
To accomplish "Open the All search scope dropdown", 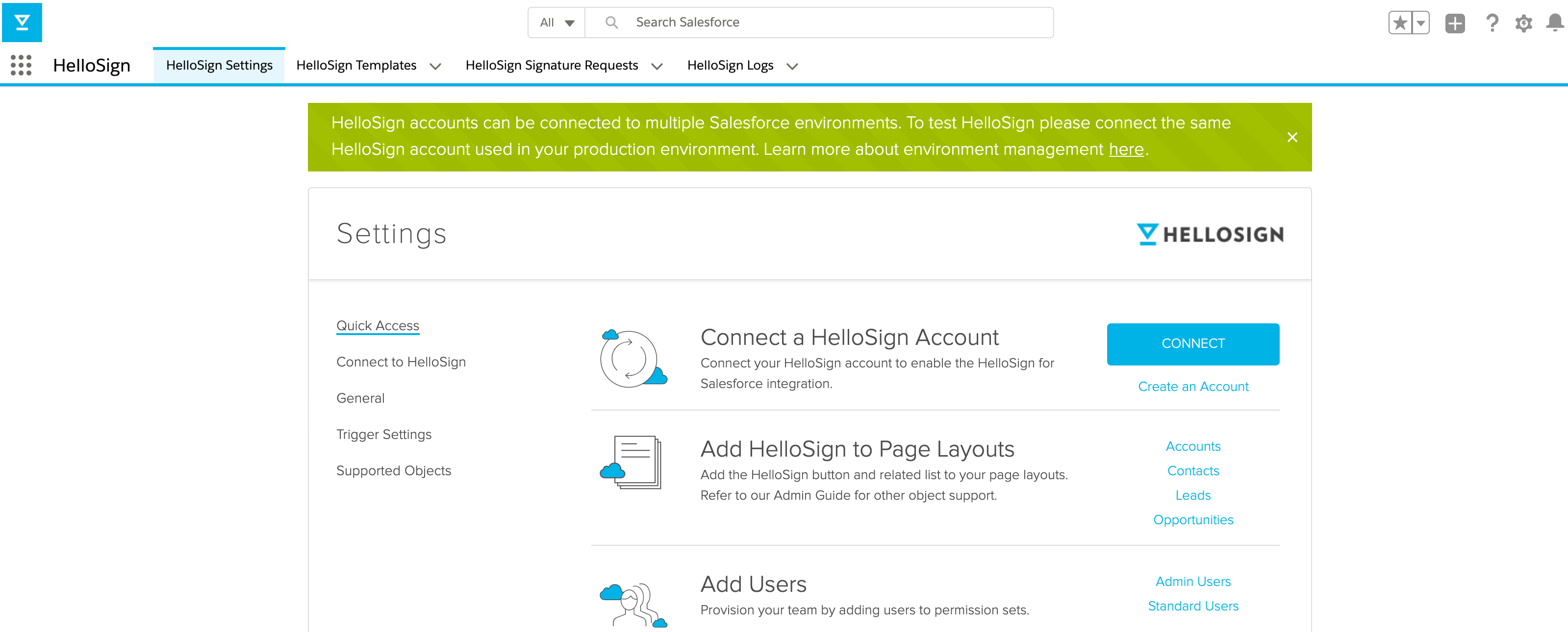I will pyautogui.click(x=556, y=23).
